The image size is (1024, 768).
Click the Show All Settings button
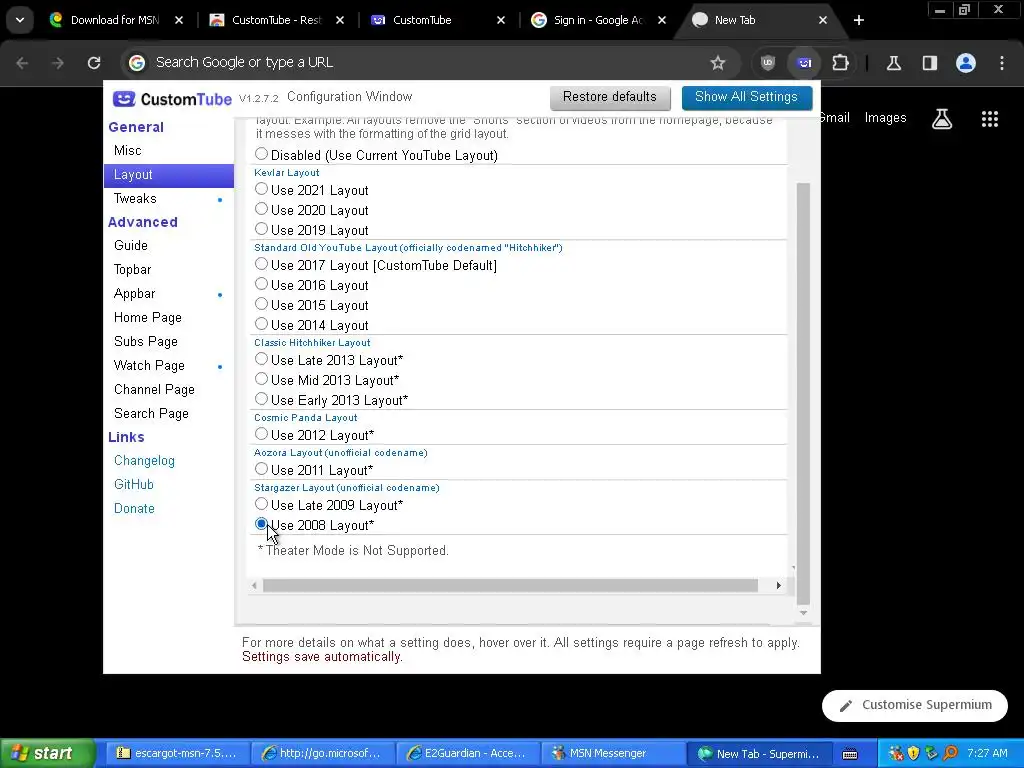tap(746, 97)
